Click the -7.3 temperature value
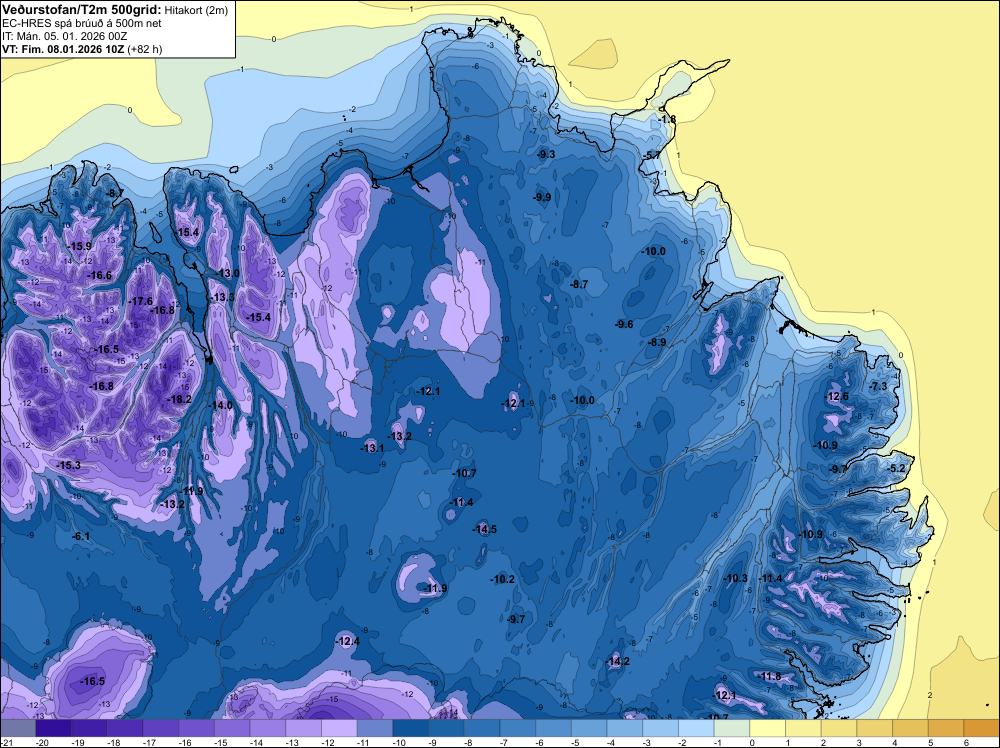Screen dimensions: 1000x748 point(878,386)
